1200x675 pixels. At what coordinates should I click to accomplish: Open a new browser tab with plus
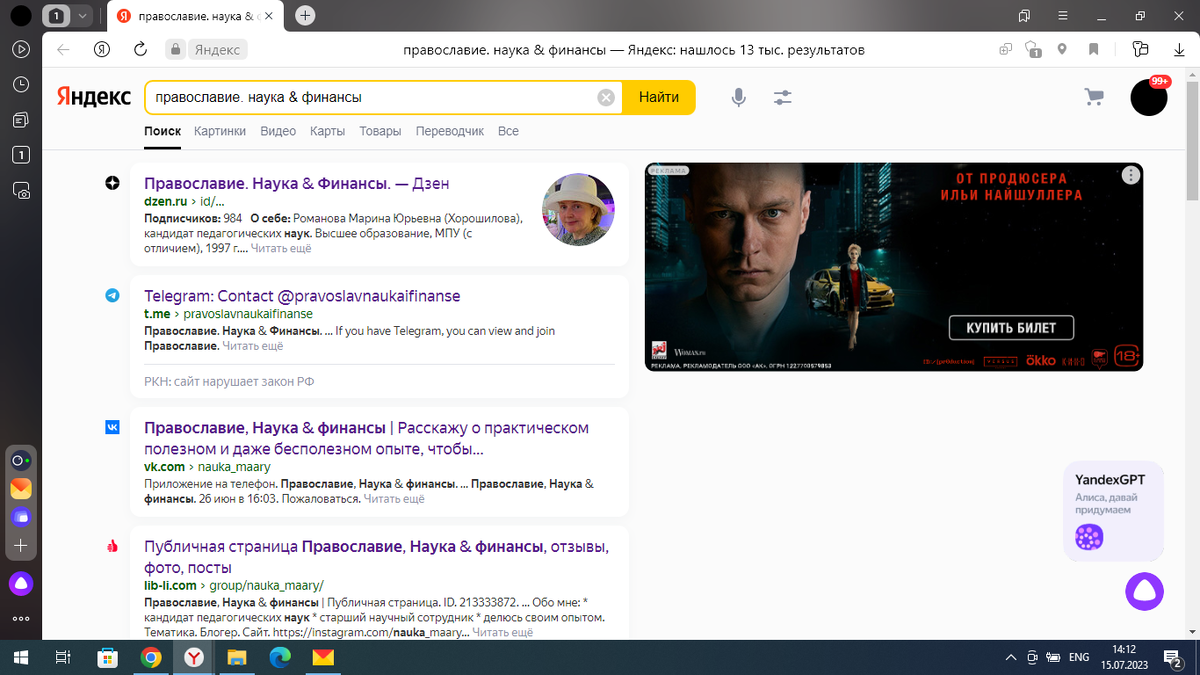[x=305, y=16]
